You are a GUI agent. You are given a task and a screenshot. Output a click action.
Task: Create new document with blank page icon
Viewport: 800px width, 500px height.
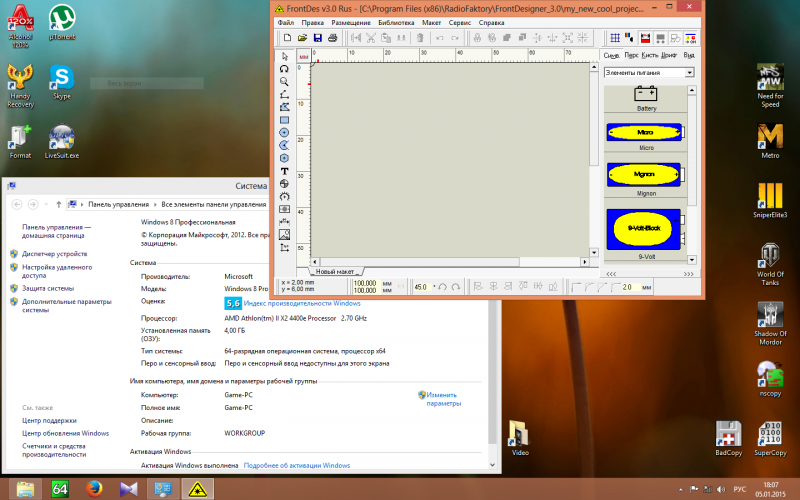coord(286,38)
